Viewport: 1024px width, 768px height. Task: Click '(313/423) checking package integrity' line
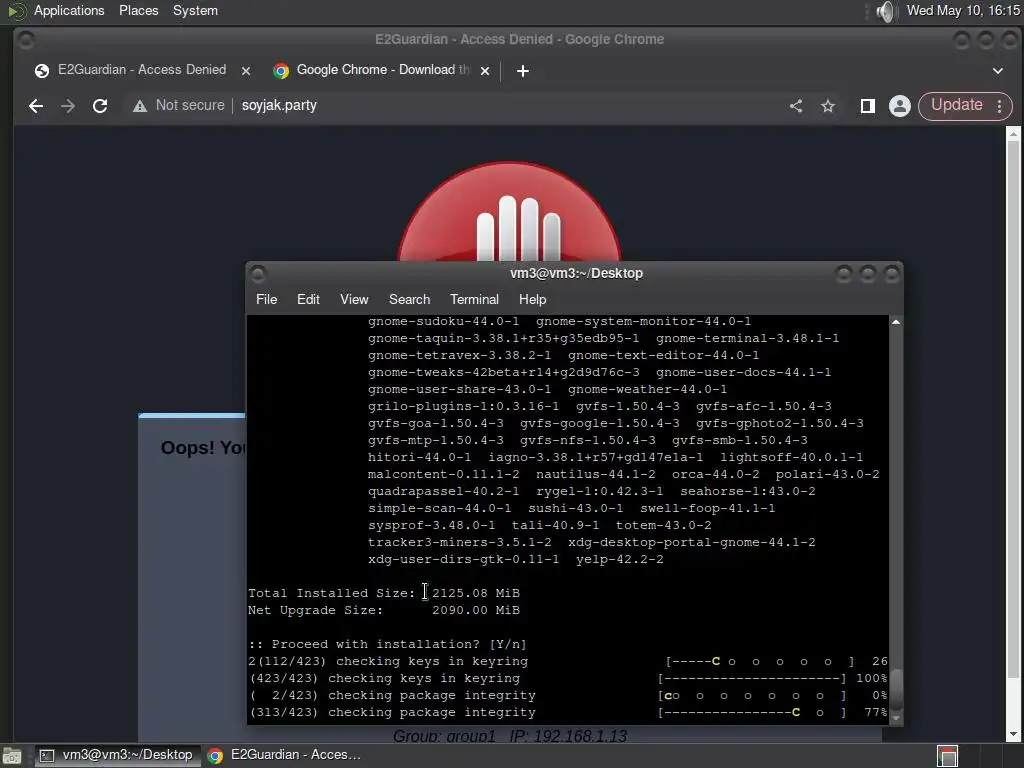[392, 712]
